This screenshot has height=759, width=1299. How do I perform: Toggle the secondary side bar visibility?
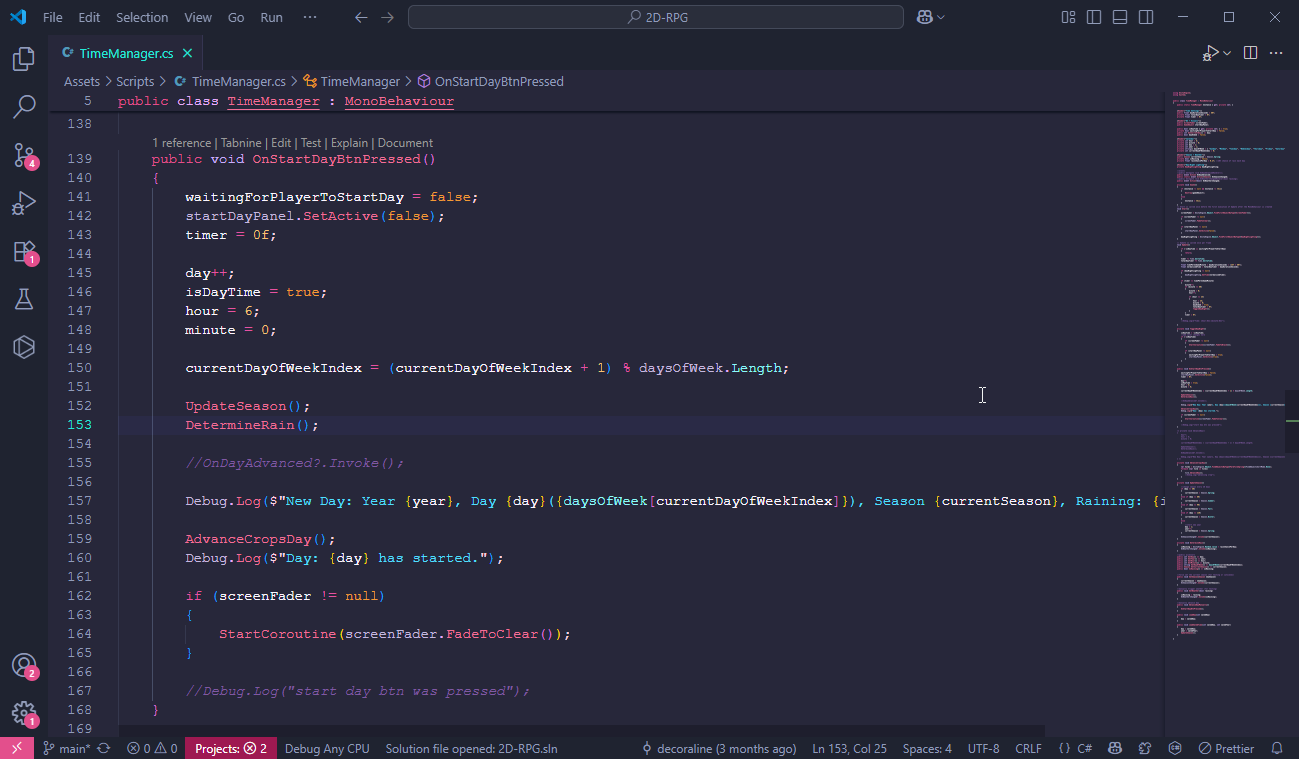pyautogui.click(x=1146, y=17)
